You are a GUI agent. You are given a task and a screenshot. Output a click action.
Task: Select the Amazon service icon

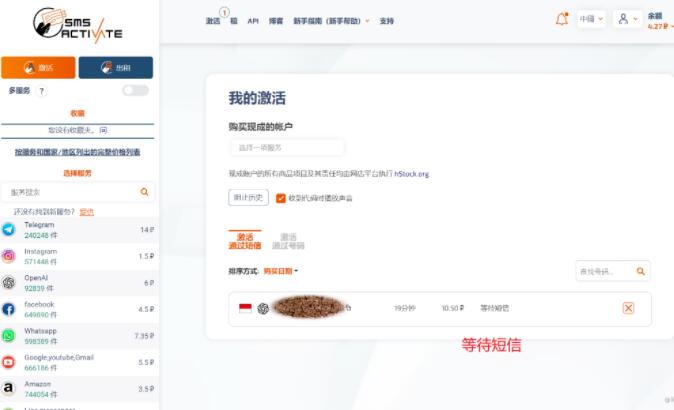click(x=9, y=389)
